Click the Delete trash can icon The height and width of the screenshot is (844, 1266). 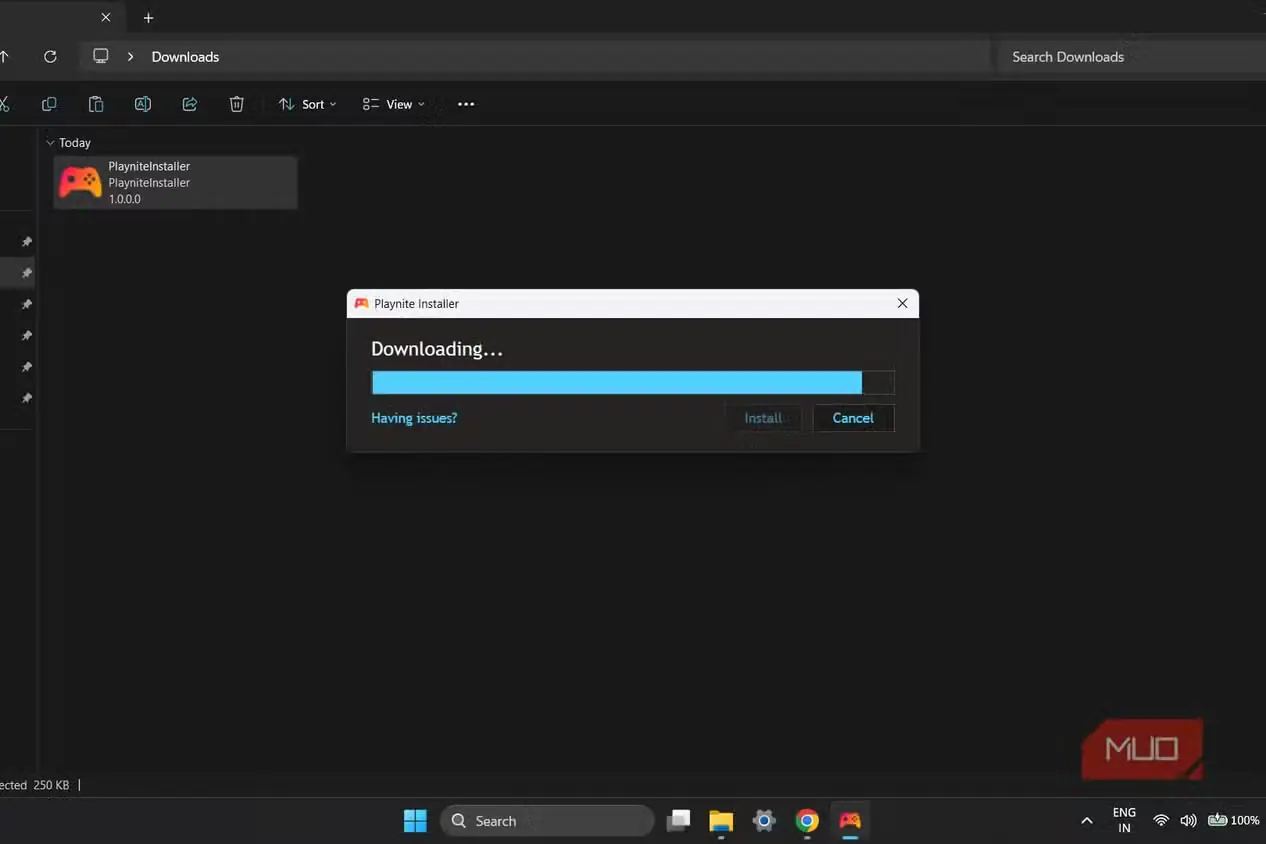pyautogui.click(x=236, y=104)
